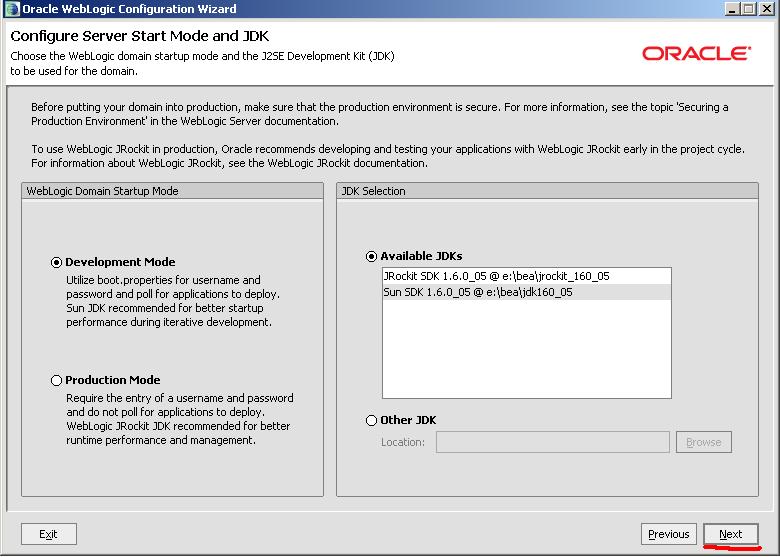780x557 pixels.
Task: Click the Oracle logo
Action: point(696,53)
